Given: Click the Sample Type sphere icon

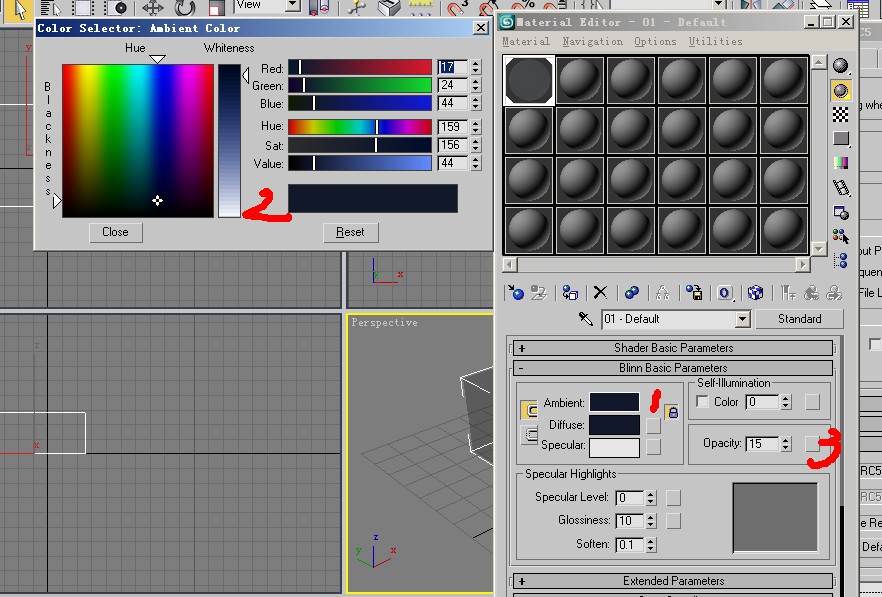Looking at the screenshot, I should tap(840, 66).
